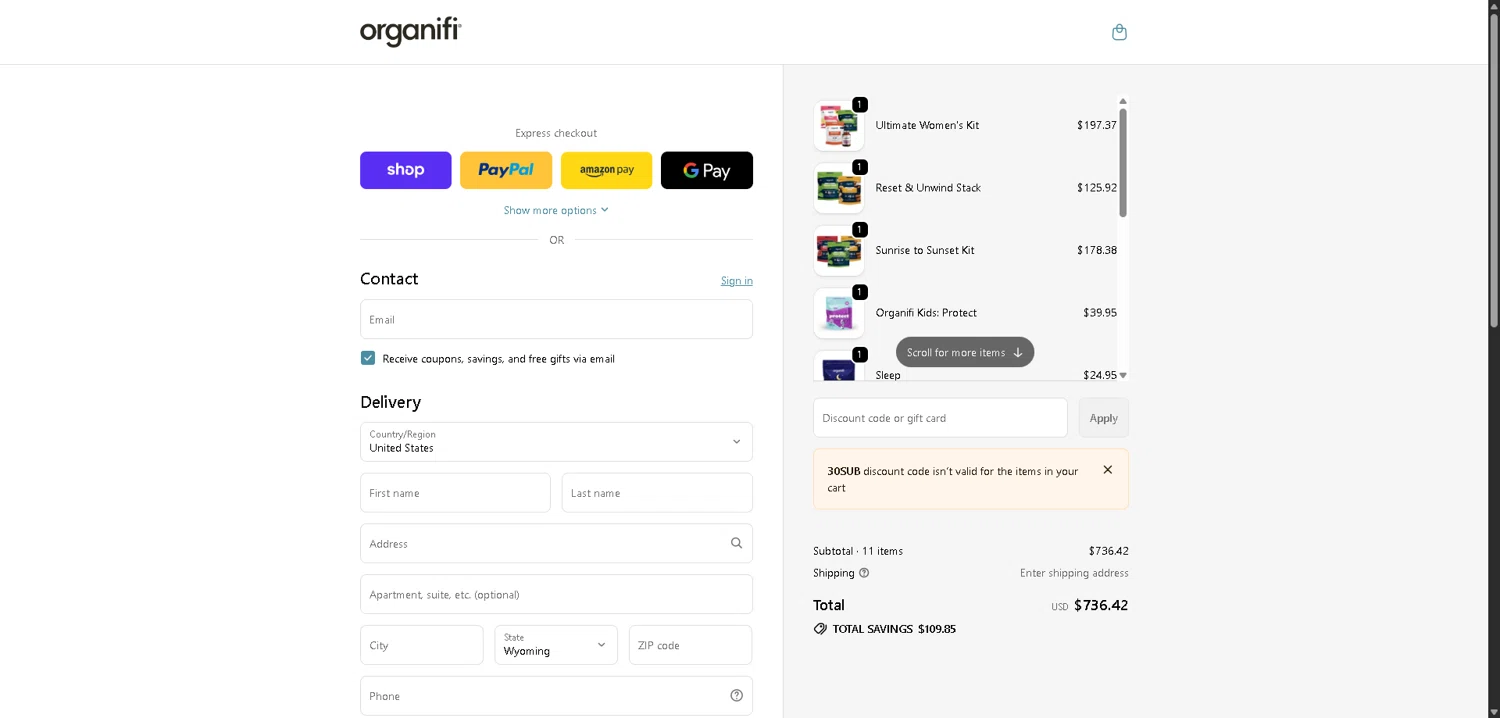The height and width of the screenshot is (718, 1500).
Task: Click the Apartment, suite field
Action: coord(556,594)
